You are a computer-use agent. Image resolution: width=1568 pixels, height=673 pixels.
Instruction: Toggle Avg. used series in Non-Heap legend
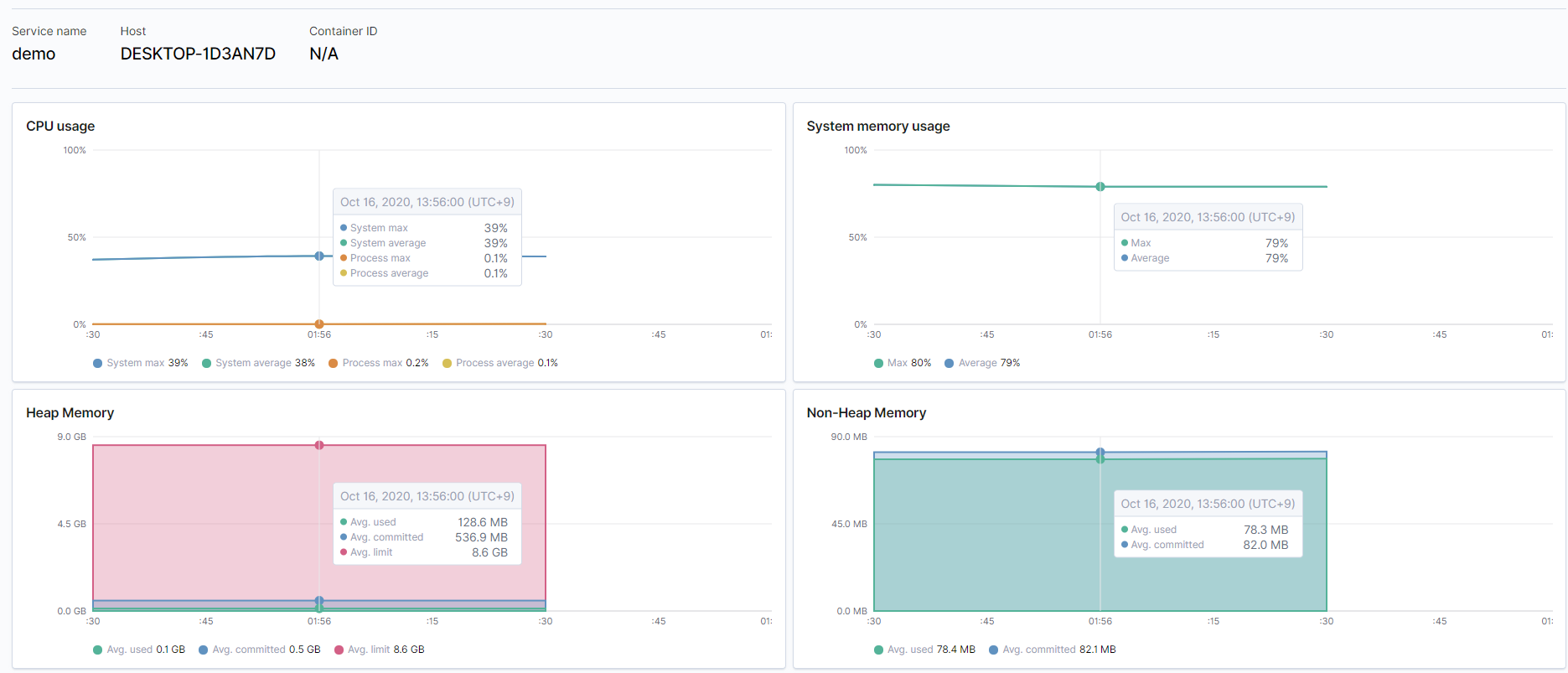924,650
